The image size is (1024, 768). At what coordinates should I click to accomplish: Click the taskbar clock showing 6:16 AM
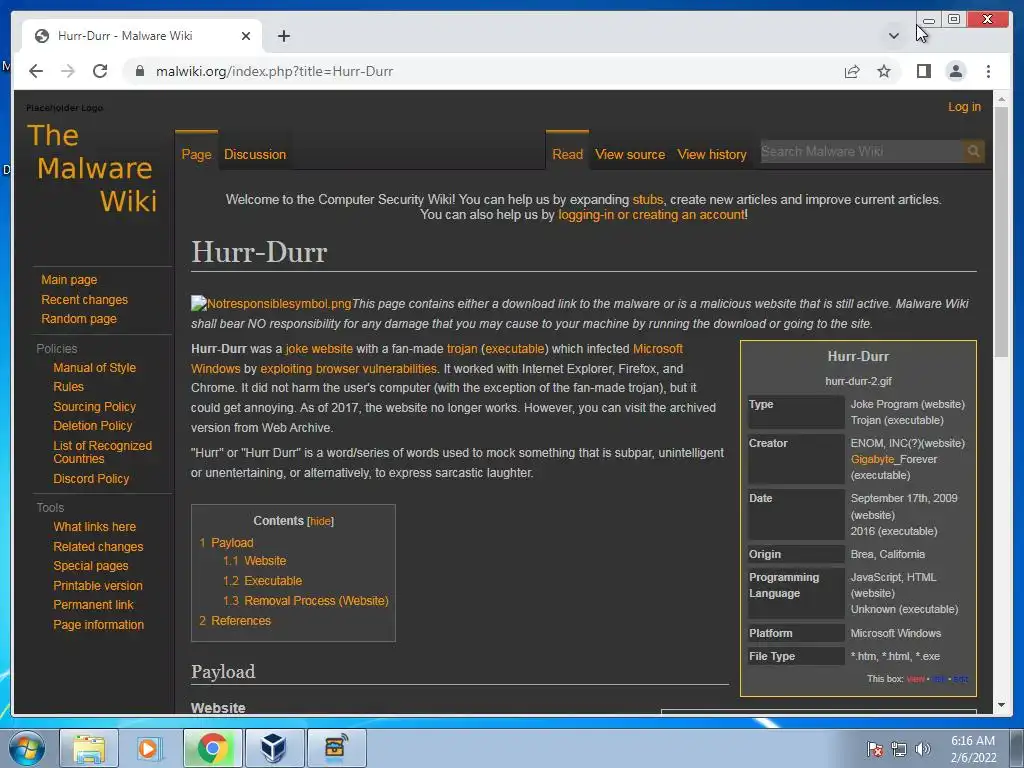(973, 749)
